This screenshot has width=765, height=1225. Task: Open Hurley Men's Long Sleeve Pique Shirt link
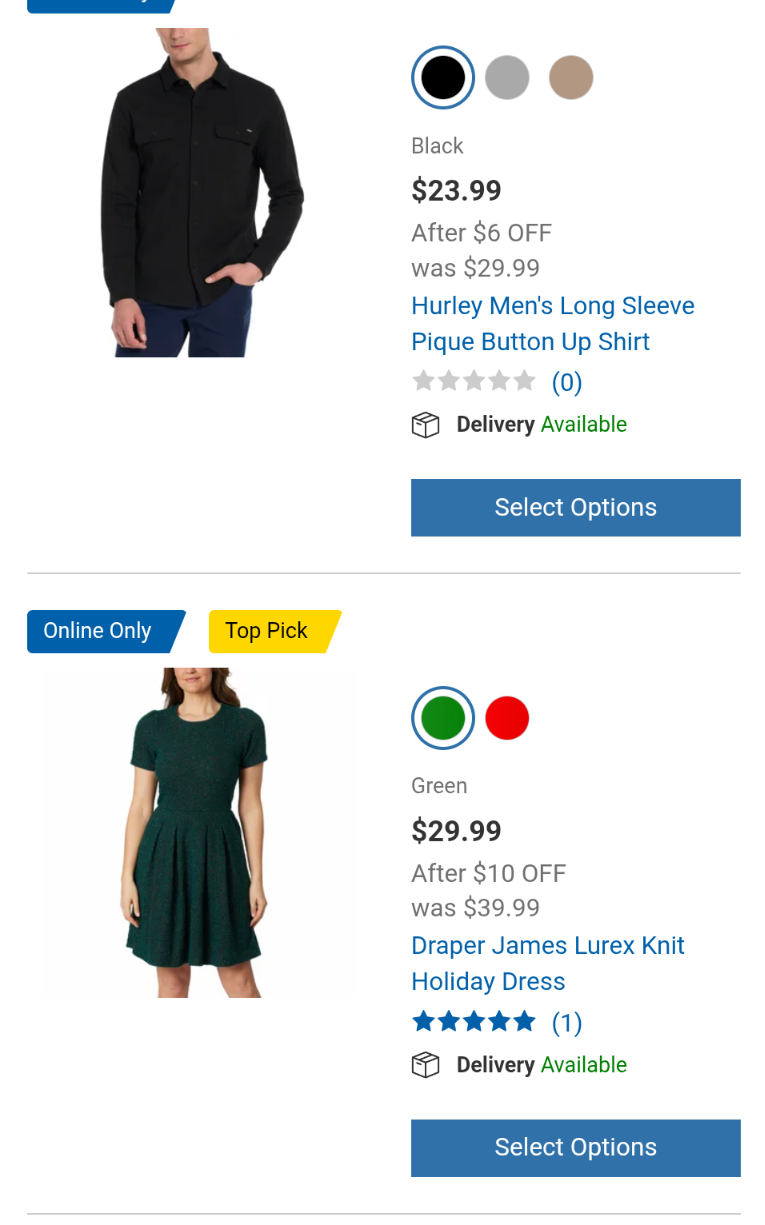pos(552,323)
